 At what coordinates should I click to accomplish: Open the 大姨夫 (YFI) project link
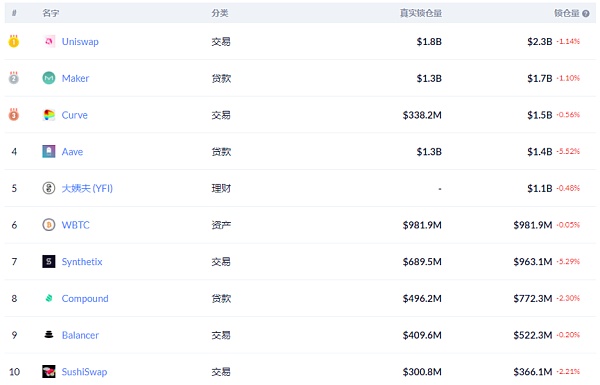coord(87,188)
